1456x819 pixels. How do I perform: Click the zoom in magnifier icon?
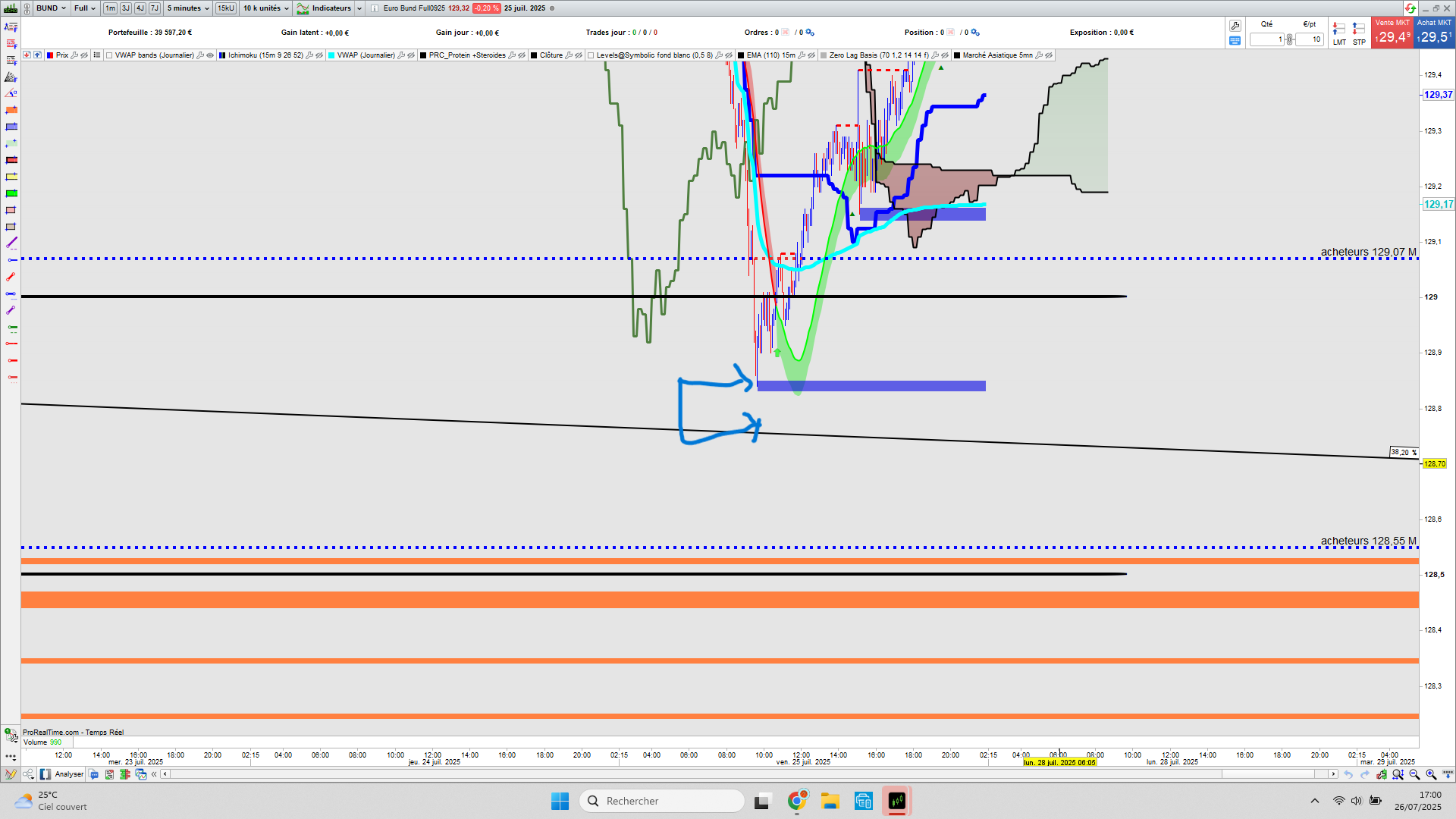[1431, 774]
